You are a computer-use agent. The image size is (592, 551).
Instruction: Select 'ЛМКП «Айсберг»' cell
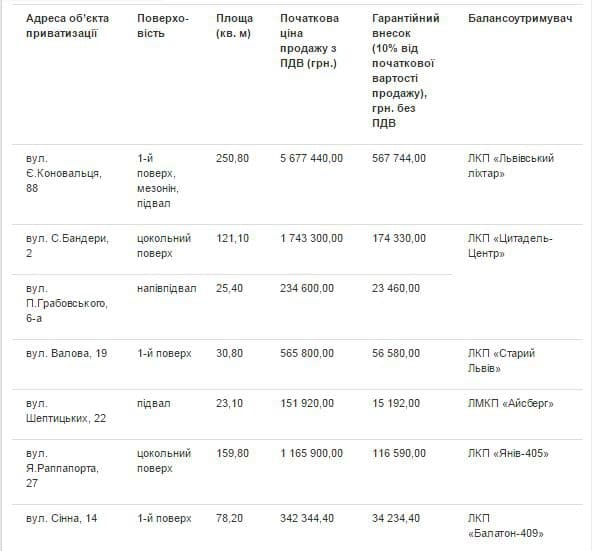click(x=510, y=403)
